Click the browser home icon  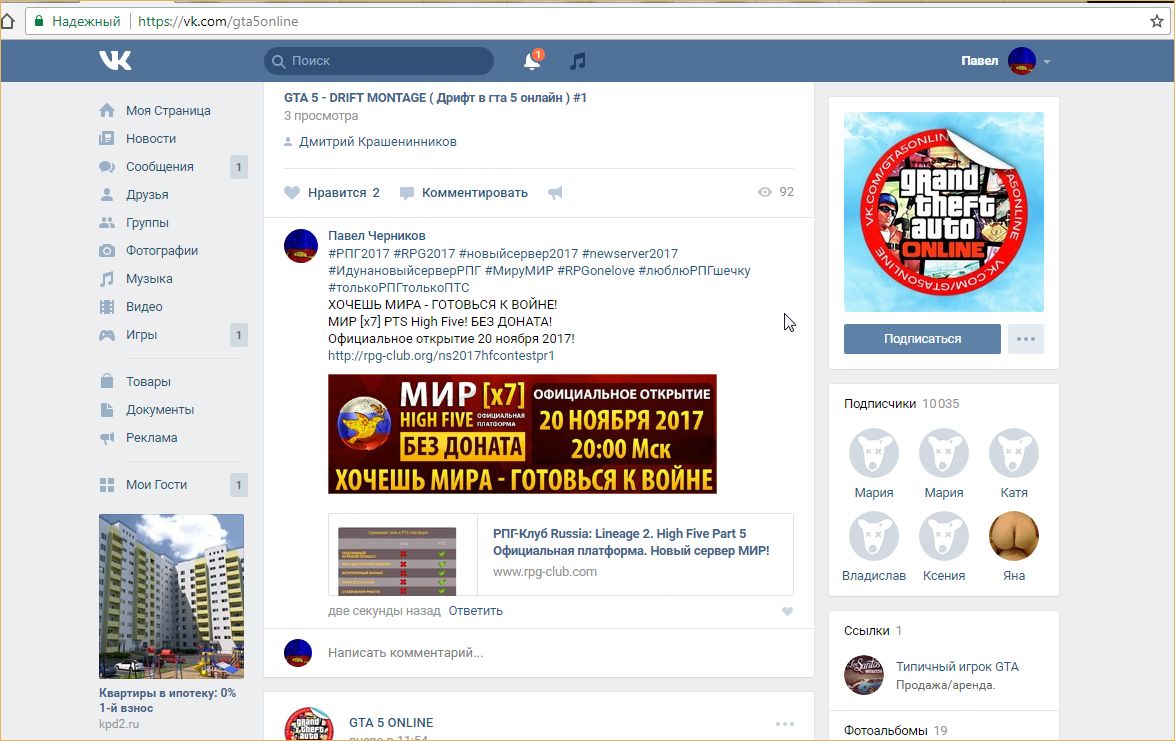pyautogui.click(x=8, y=21)
